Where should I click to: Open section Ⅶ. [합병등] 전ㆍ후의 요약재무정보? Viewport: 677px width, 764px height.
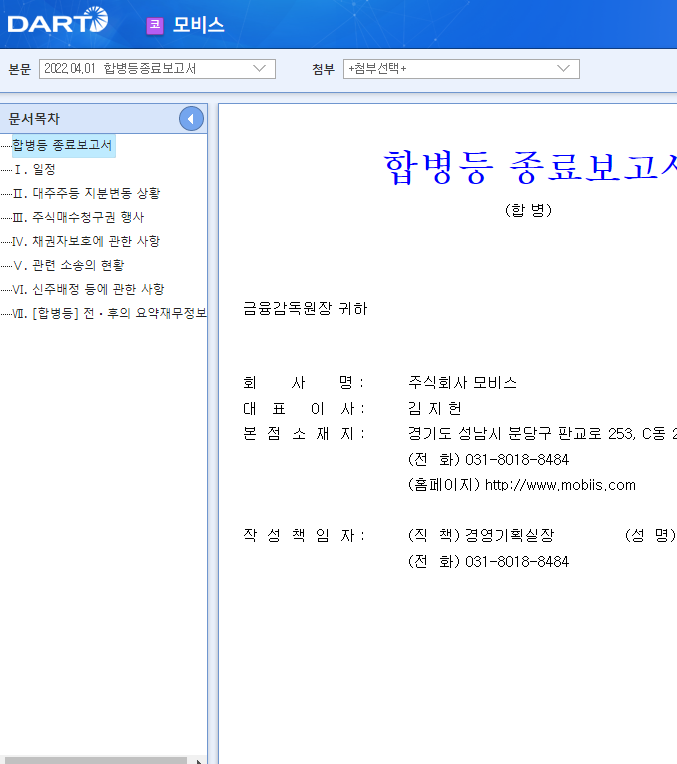click(110, 313)
